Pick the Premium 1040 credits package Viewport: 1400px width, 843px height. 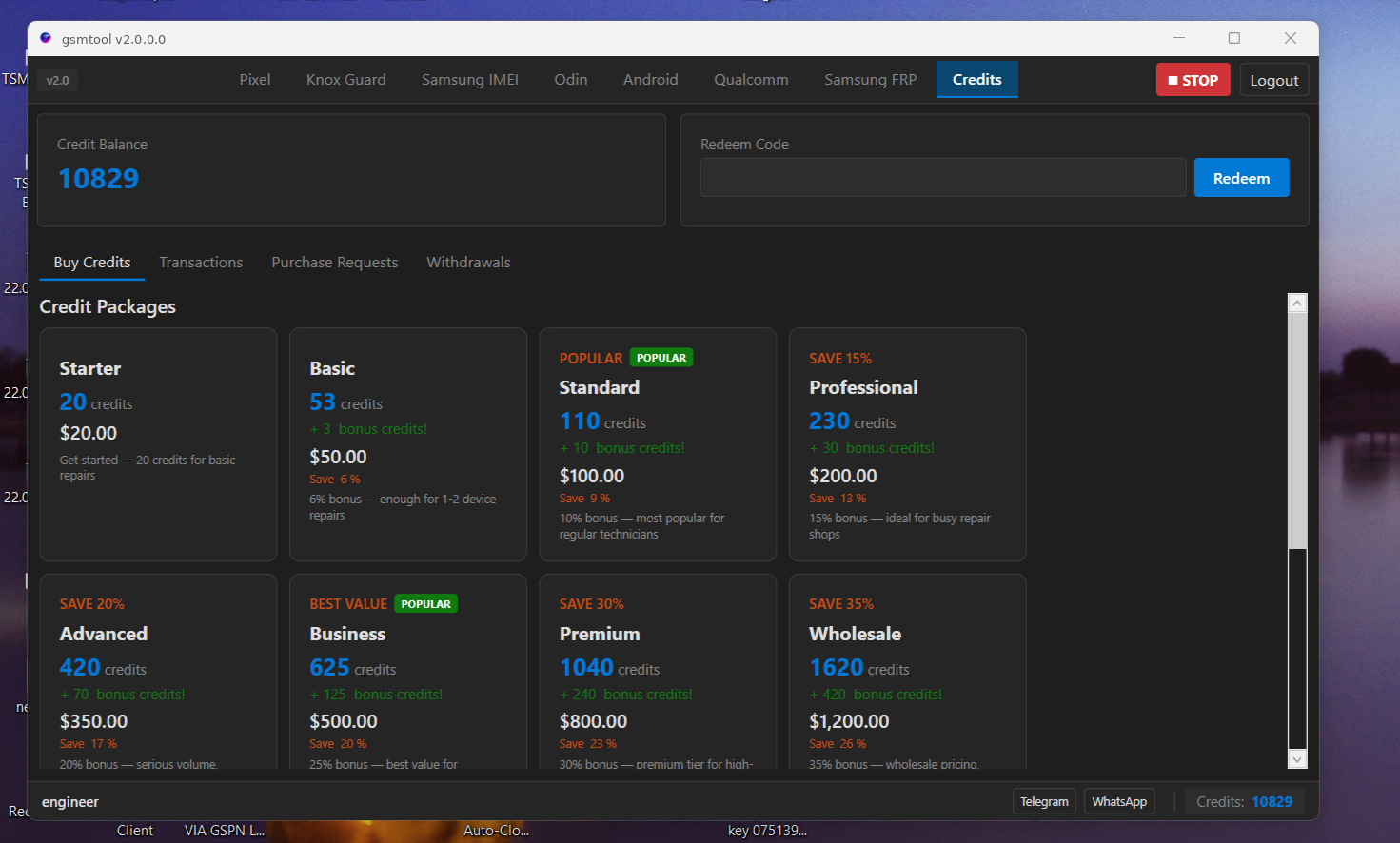coord(659,672)
